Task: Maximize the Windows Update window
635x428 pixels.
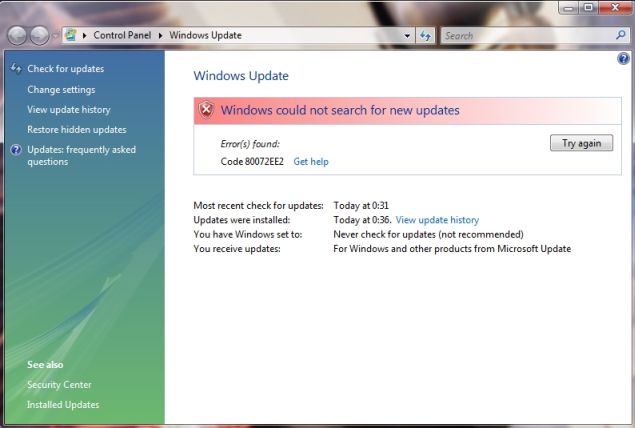Action: (589, 8)
